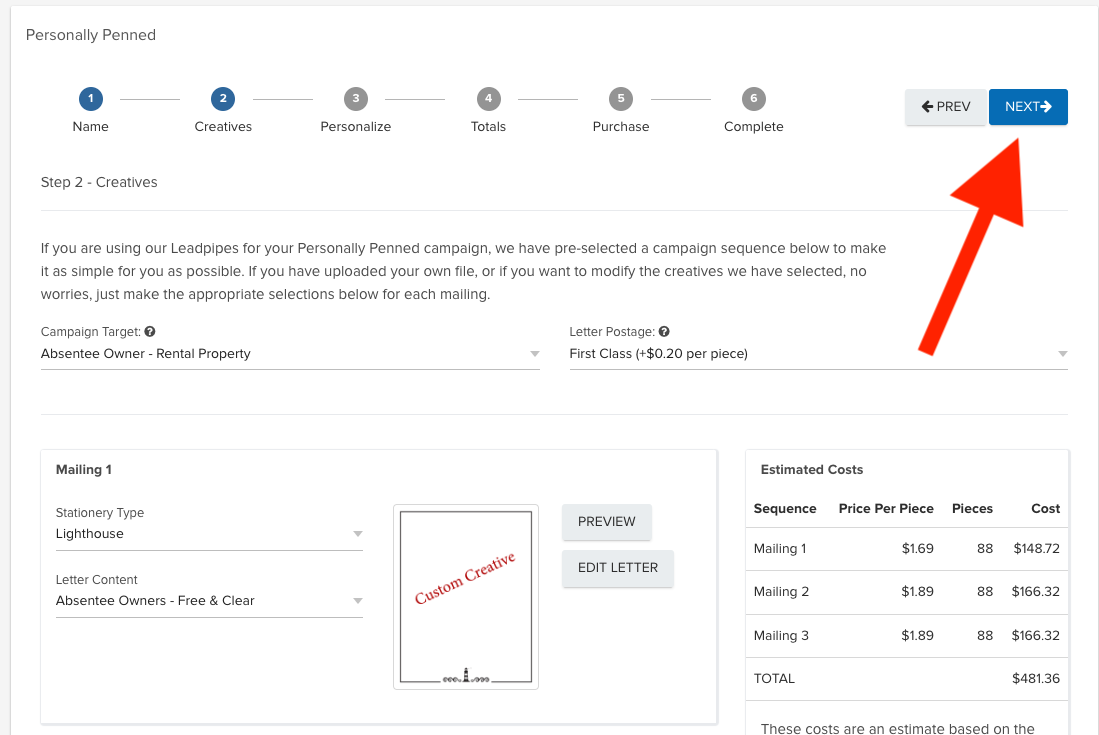Click the Sequence column header
1099x735 pixels.
click(x=785, y=509)
